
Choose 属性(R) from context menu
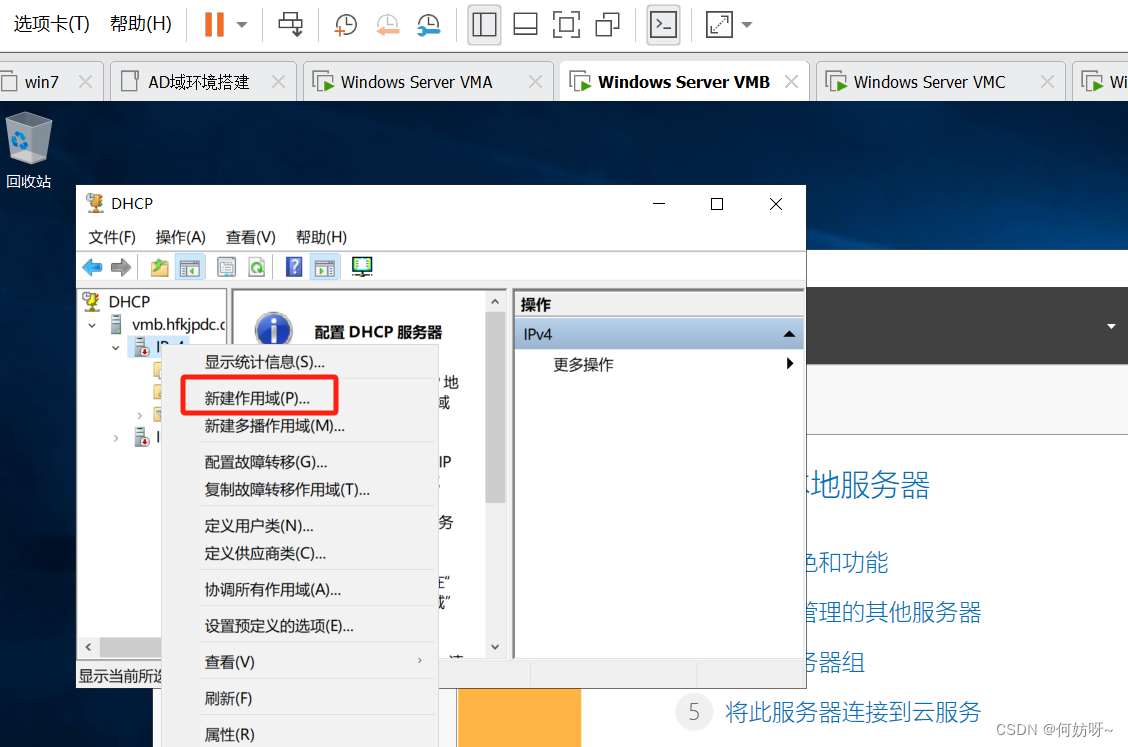coord(229,735)
